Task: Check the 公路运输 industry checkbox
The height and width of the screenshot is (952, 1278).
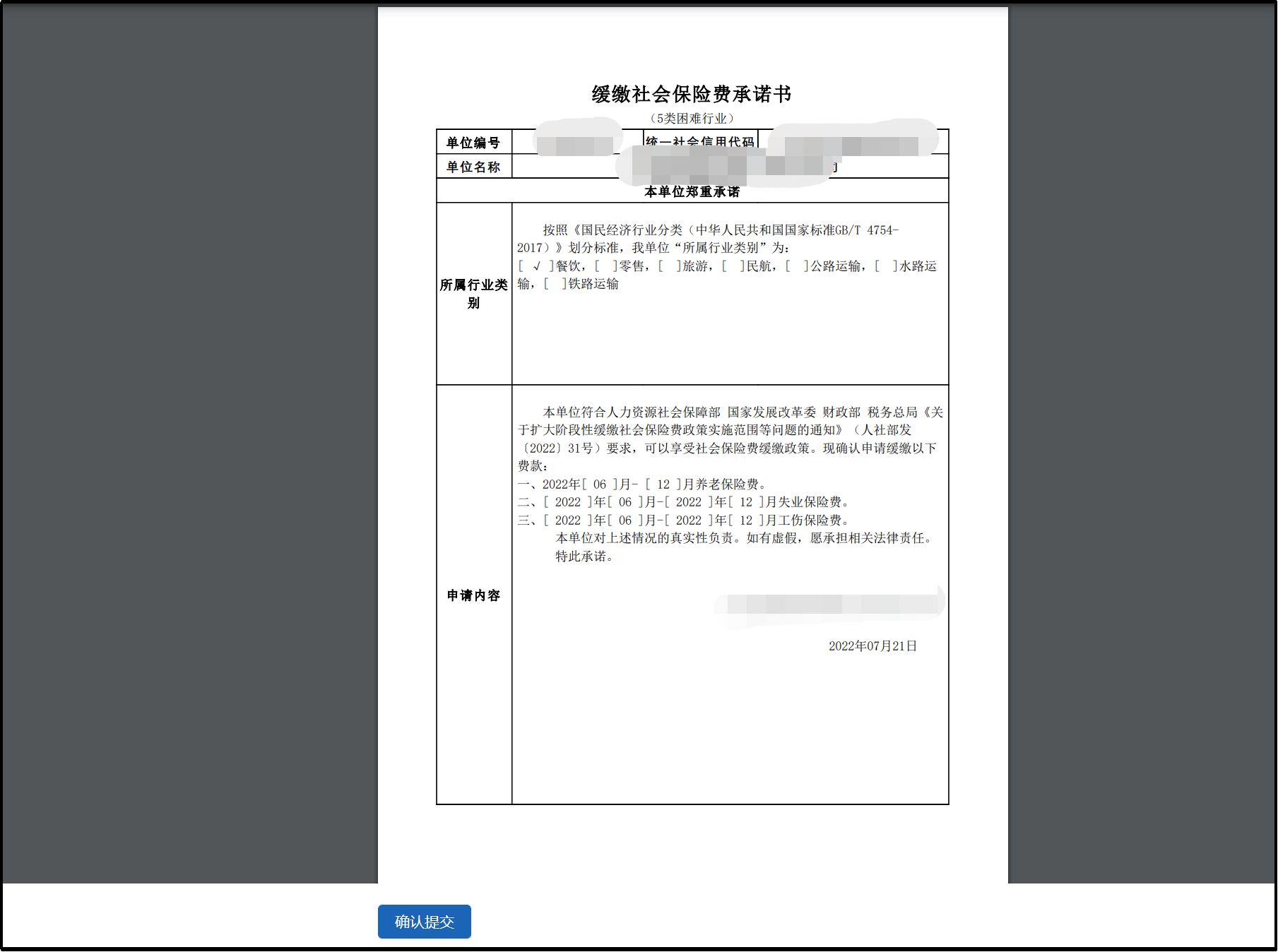Action: 795,267
